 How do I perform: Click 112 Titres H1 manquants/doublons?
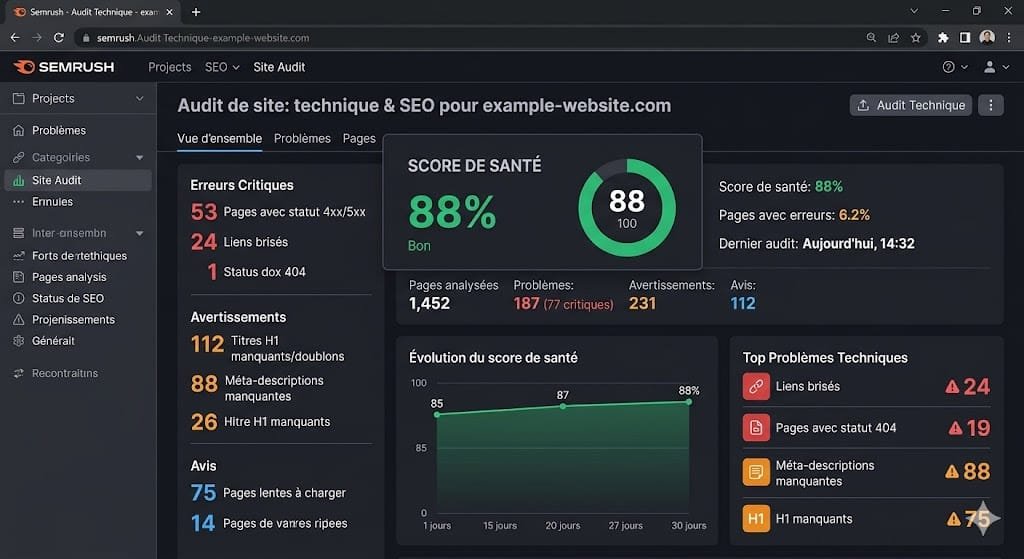tap(268, 348)
